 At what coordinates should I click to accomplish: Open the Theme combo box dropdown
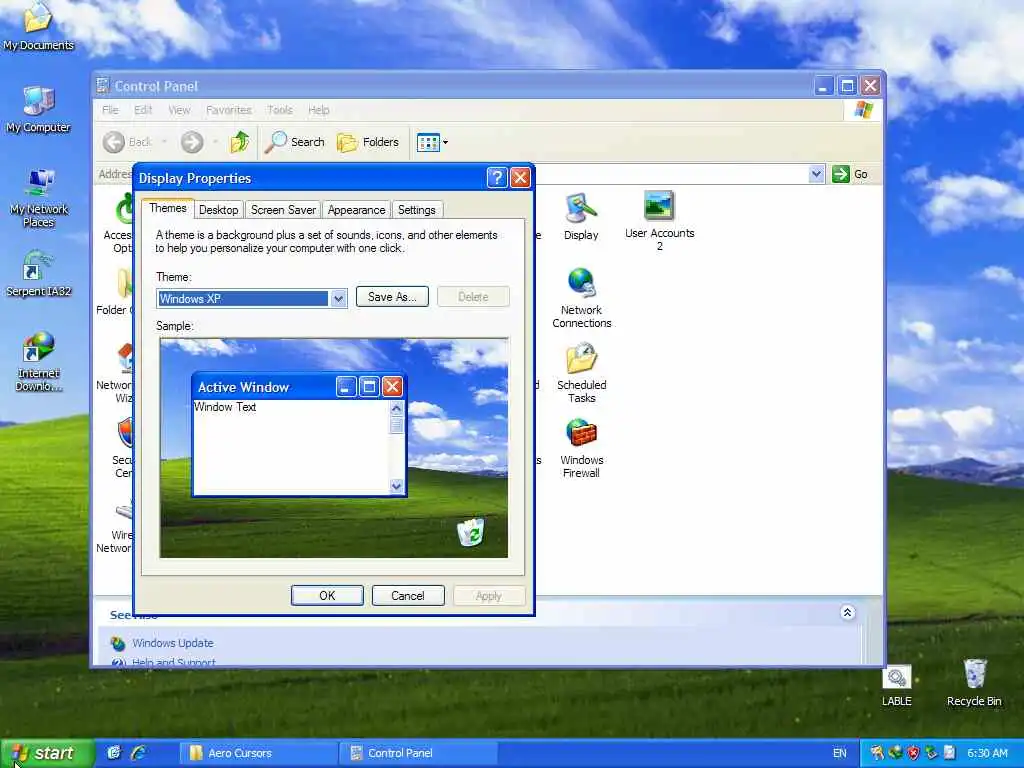pyautogui.click(x=338, y=298)
